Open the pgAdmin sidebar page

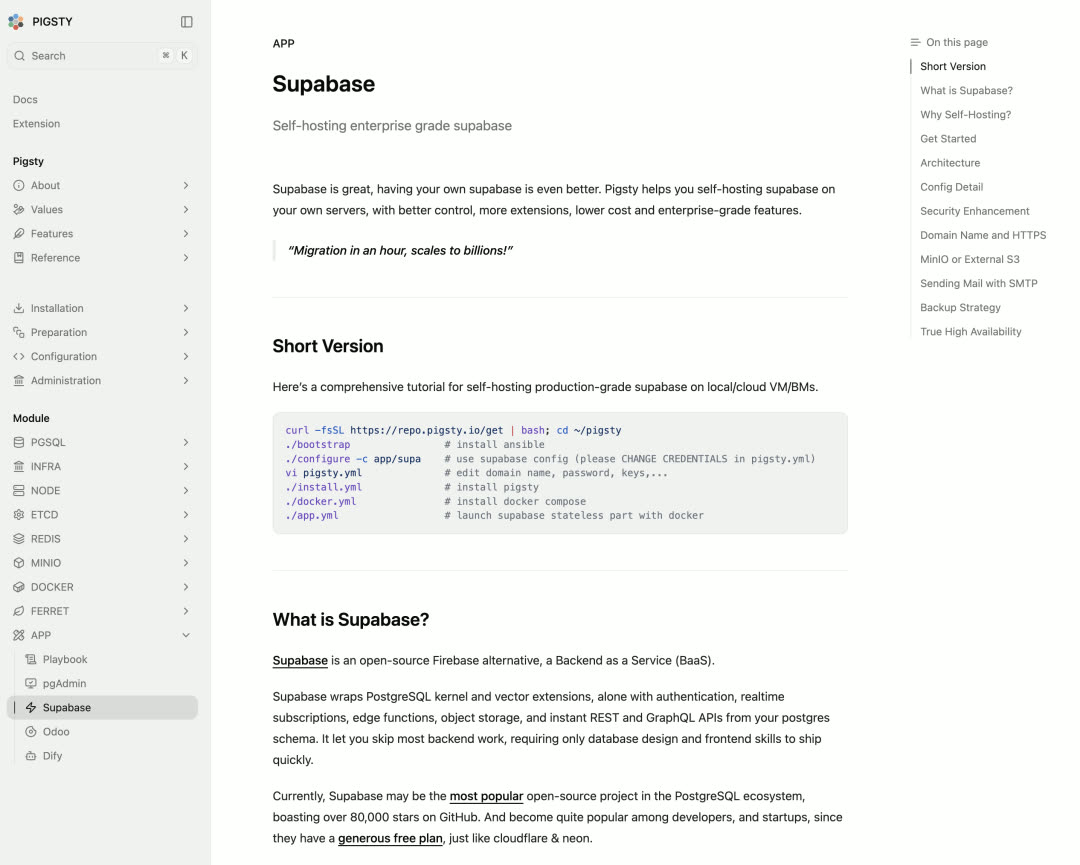click(64, 684)
